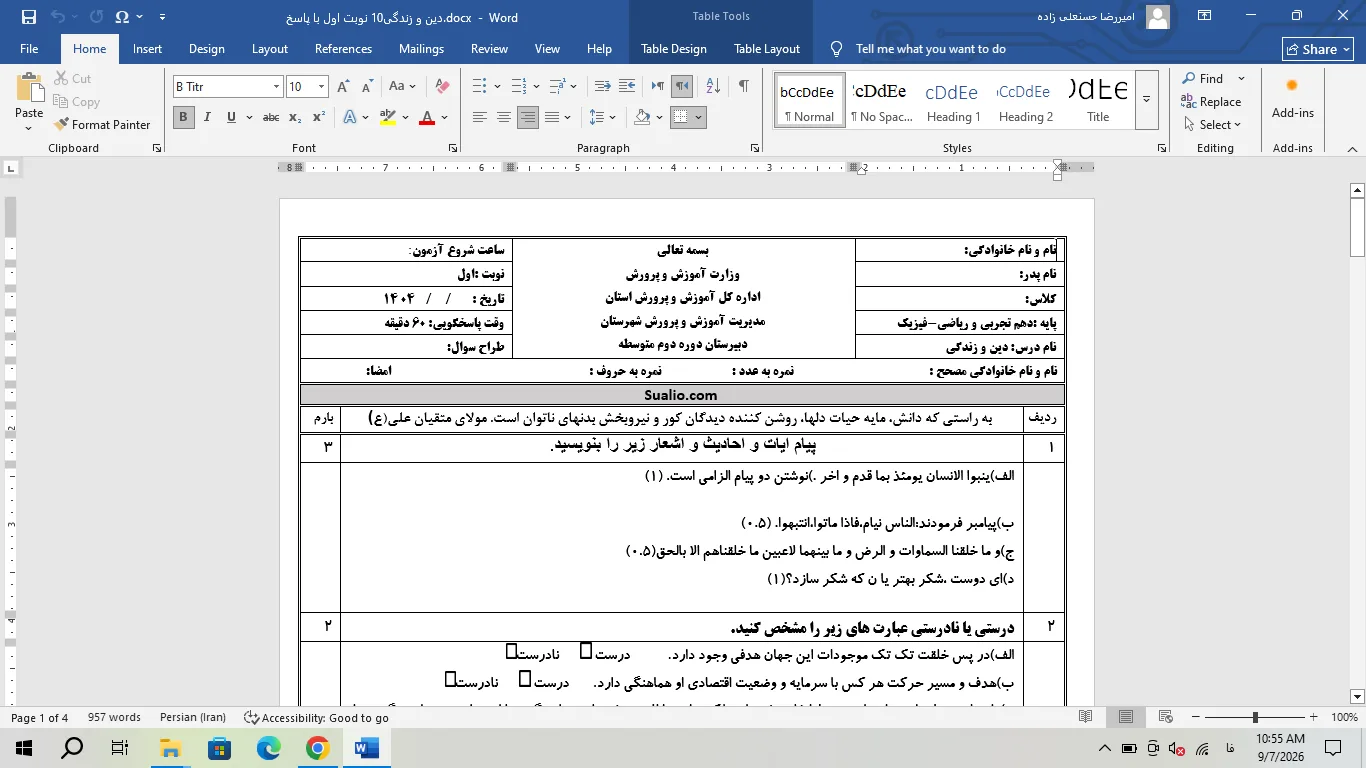The image size is (1366, 768).
Task: Toggle show/hide paragraph marks
Action: click(743, 87)
